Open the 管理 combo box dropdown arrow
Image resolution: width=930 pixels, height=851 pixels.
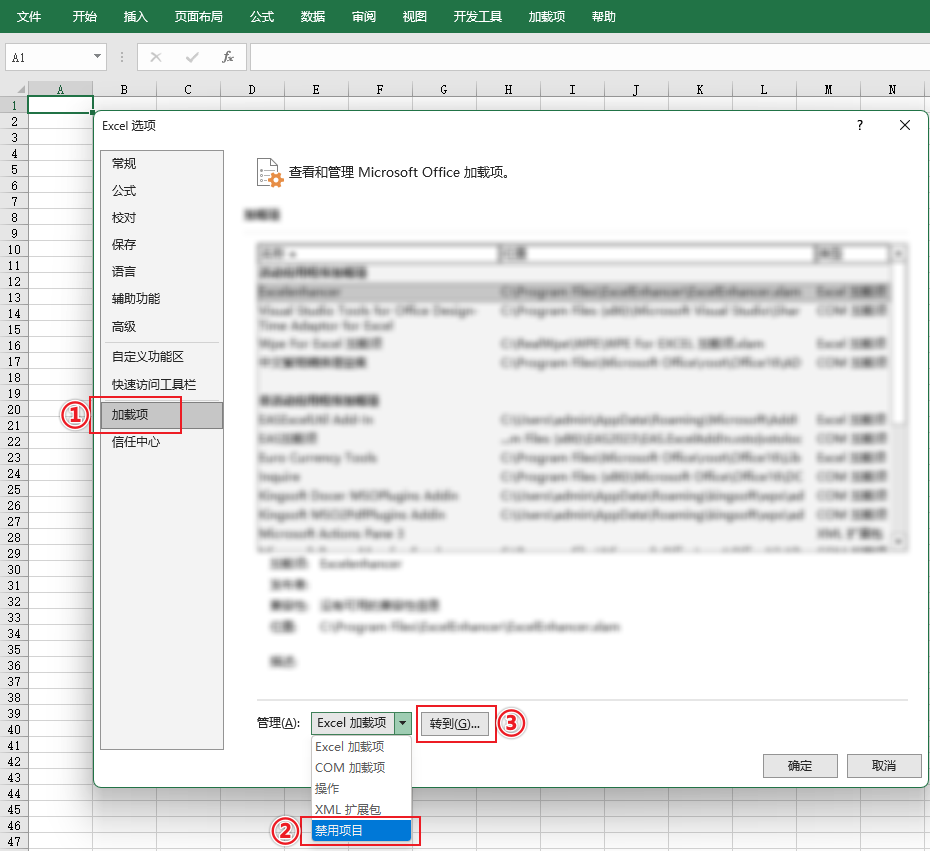(402, 723)
